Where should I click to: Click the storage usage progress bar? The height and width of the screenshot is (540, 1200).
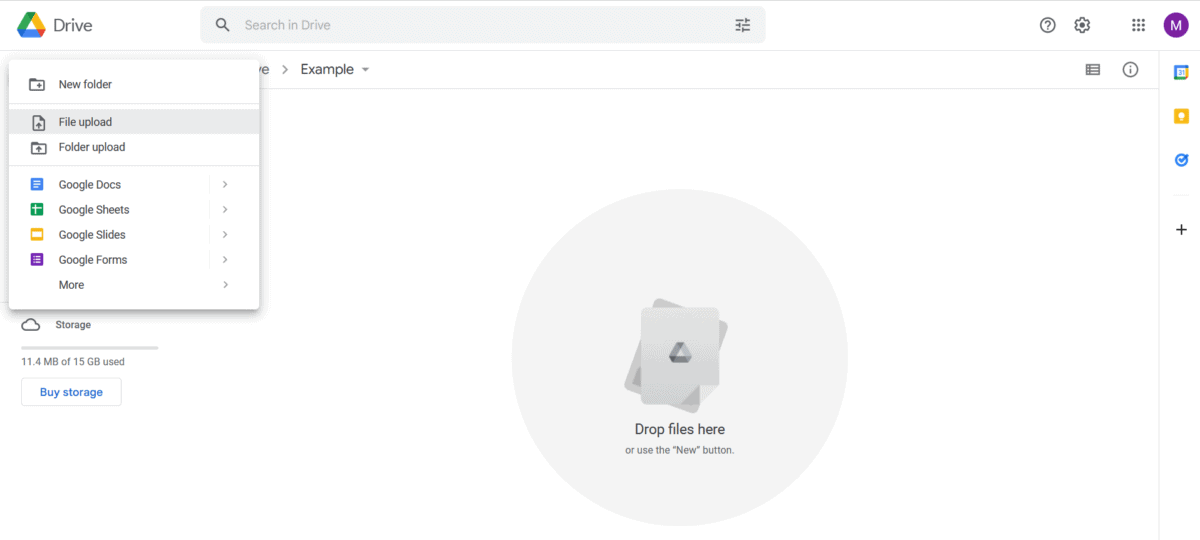tap(89, 348)
